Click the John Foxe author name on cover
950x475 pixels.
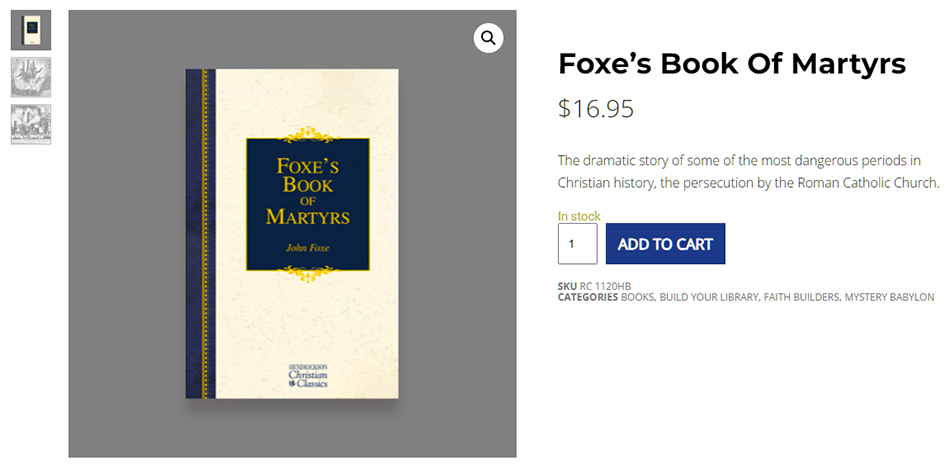click(x=308, y=245)
